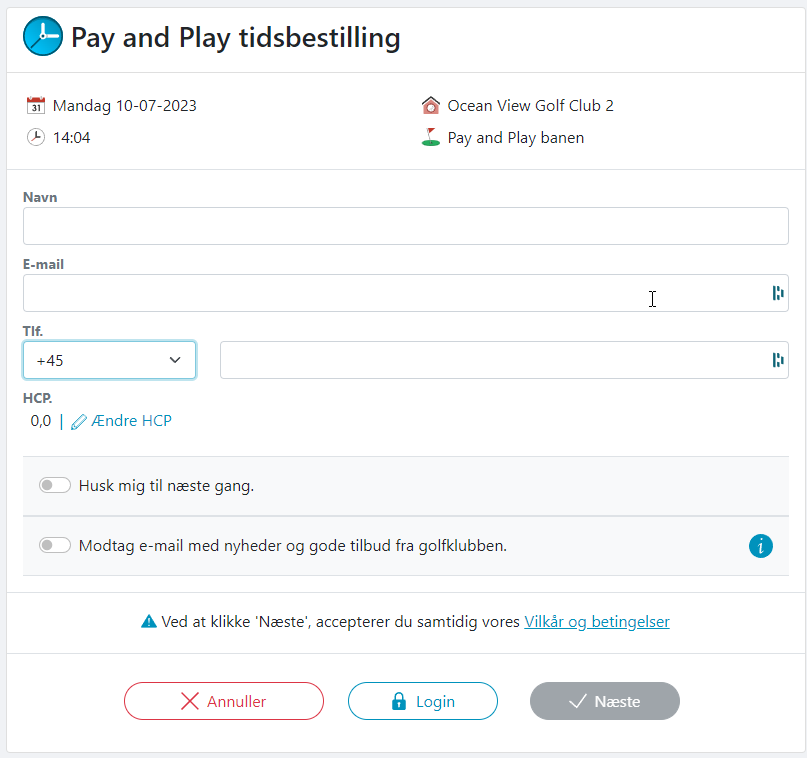Screen dimensions: 807x758
Task: Click the warning triangle icon near terms notice
Action: pyautogui.click(x=149, y=621)
